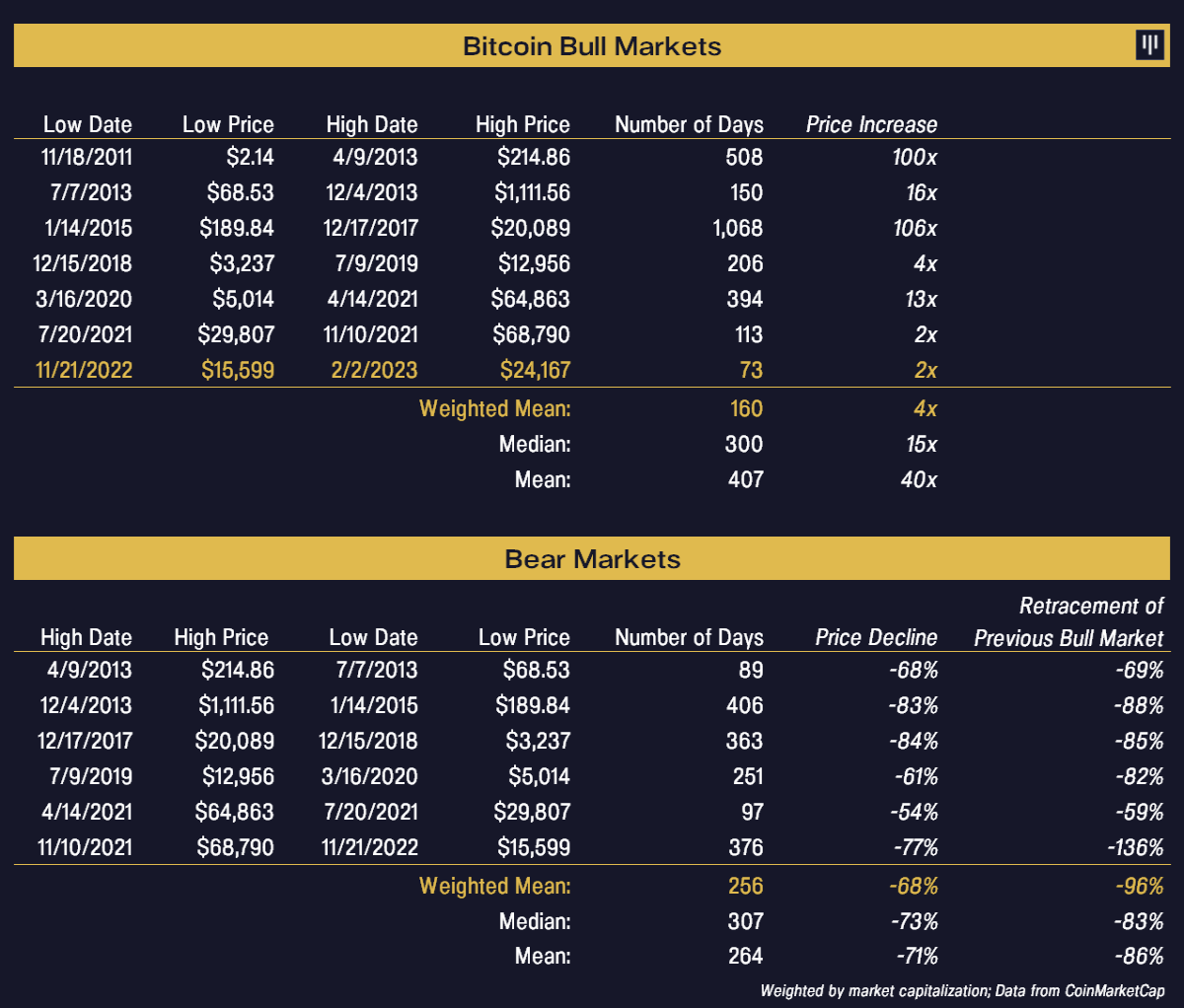Select the Bitcoin Bull Markets header banner

tap(592, 45)
